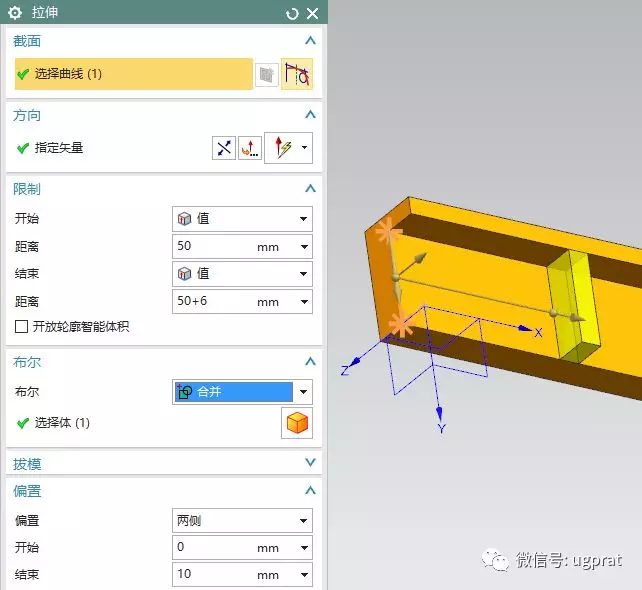Collapse the 偏置 section

pyautogui.click(x=310, y=490)
